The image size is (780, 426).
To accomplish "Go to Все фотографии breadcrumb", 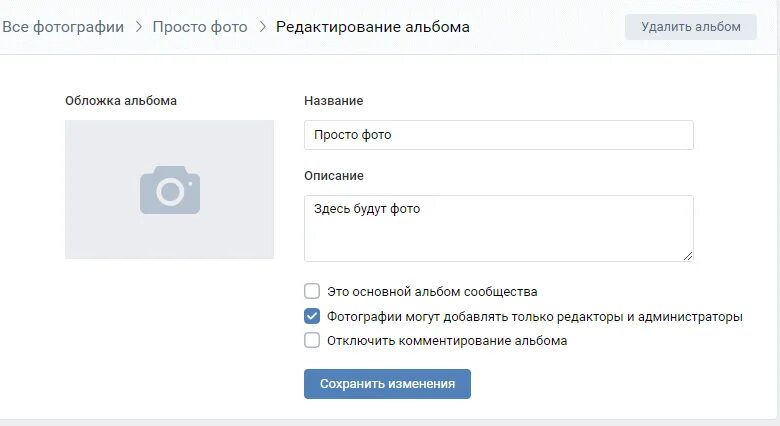I will 63,27.
